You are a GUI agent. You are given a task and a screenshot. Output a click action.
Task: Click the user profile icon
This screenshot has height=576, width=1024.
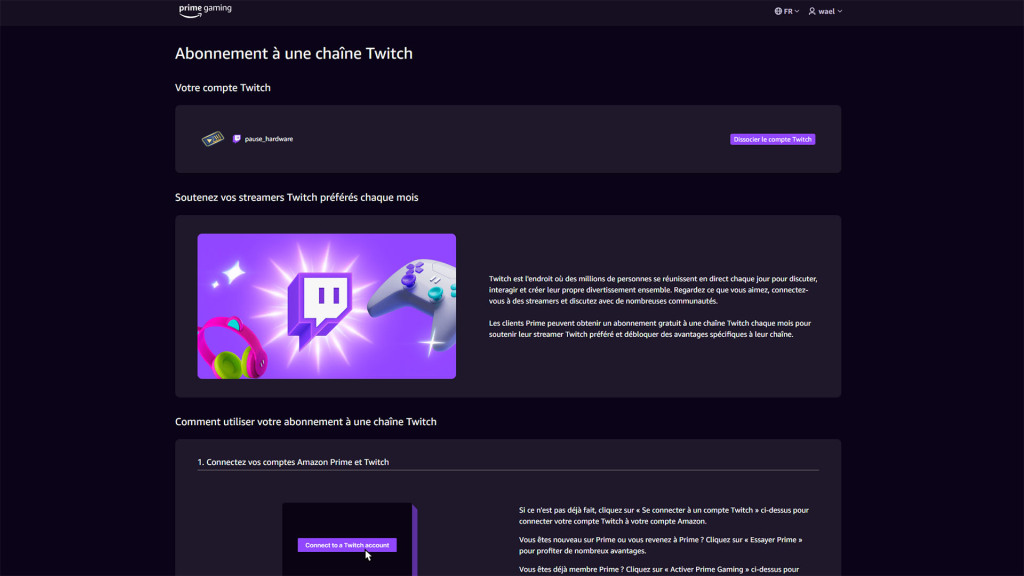(x=812, y=11)
